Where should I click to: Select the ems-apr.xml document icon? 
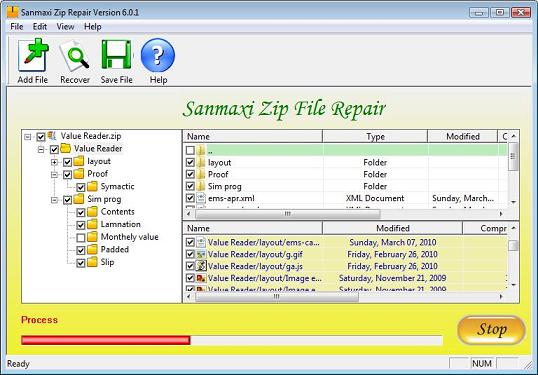coord(201,198)
